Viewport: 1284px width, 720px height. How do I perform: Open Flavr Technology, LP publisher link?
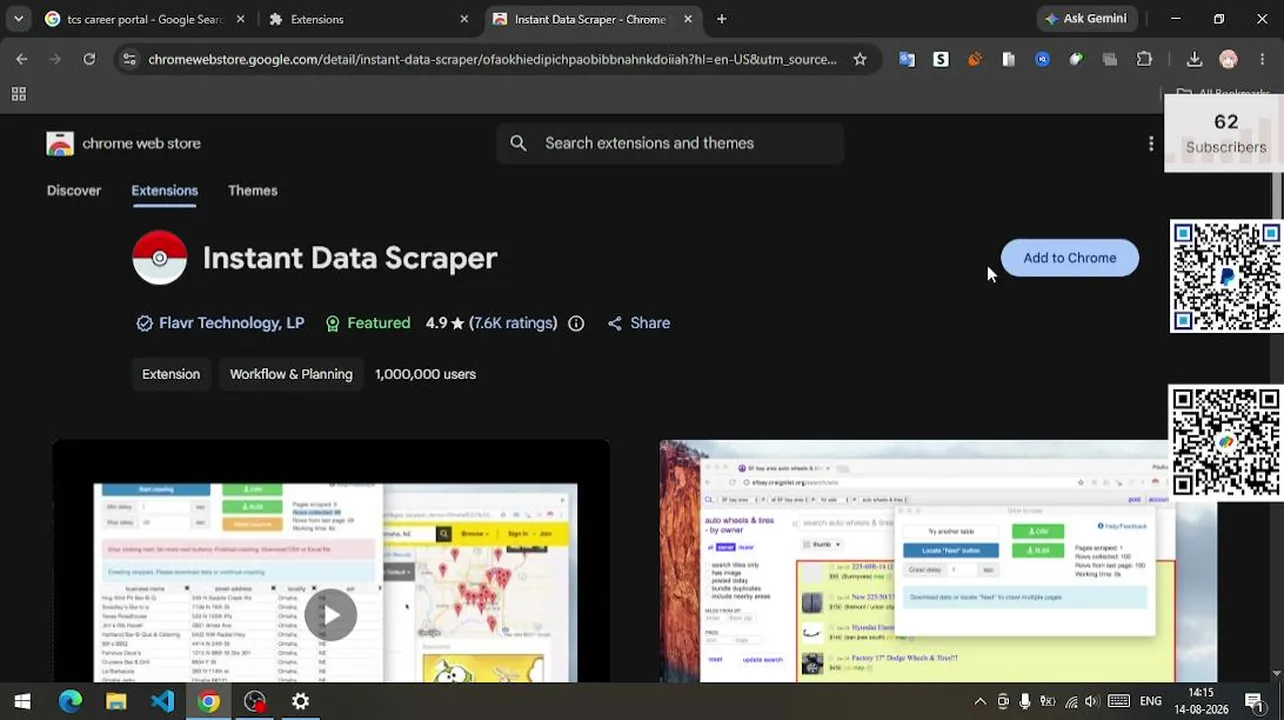[231, 323]
